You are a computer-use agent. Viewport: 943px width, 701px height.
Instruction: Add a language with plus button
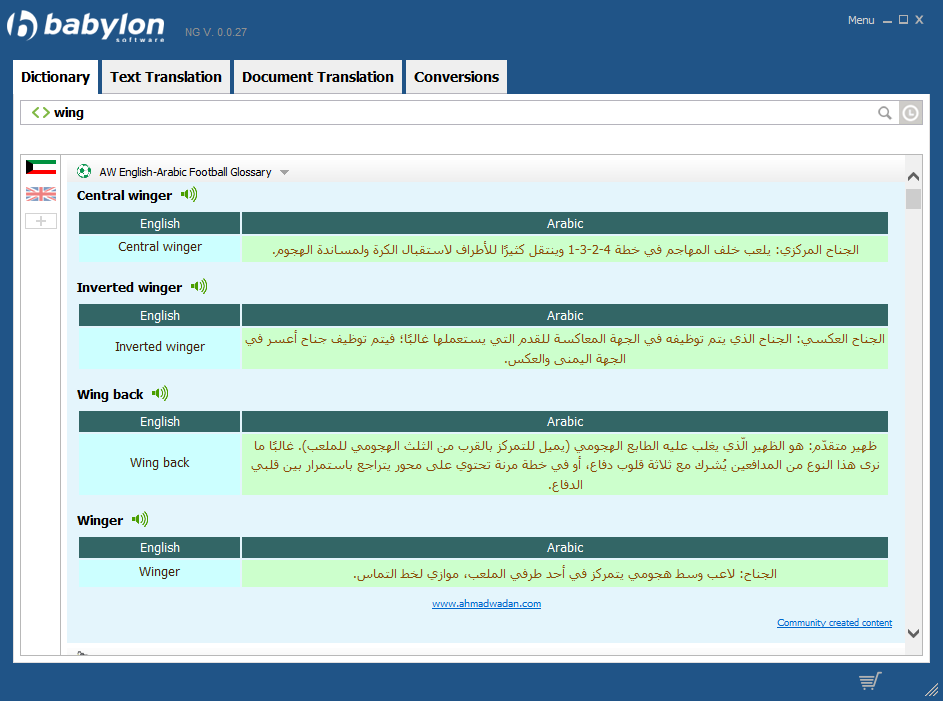tap(41, 221)
